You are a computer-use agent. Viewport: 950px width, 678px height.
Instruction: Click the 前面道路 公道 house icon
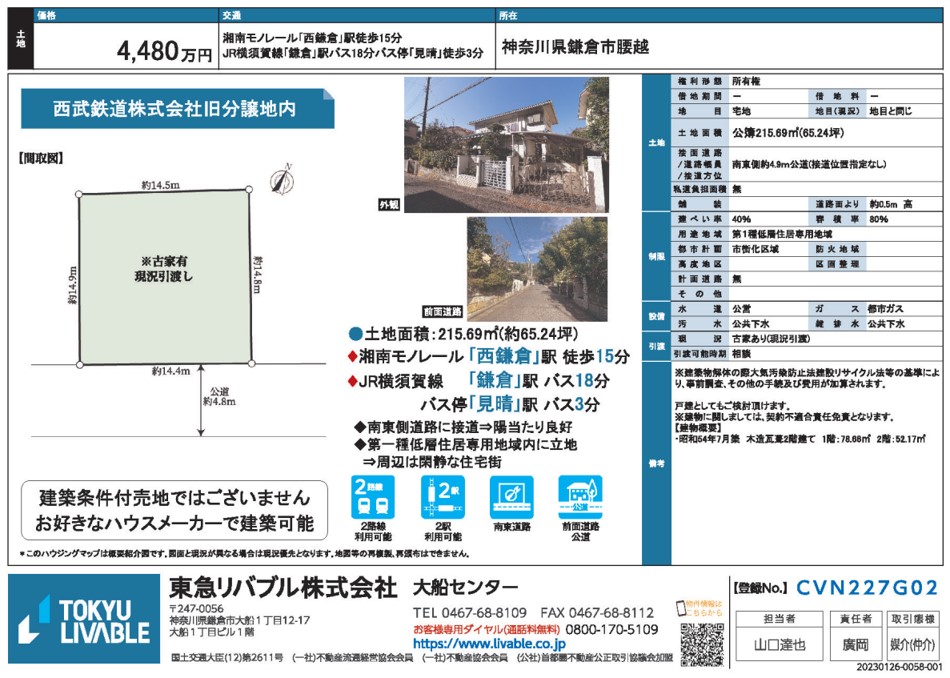(580, 497)
